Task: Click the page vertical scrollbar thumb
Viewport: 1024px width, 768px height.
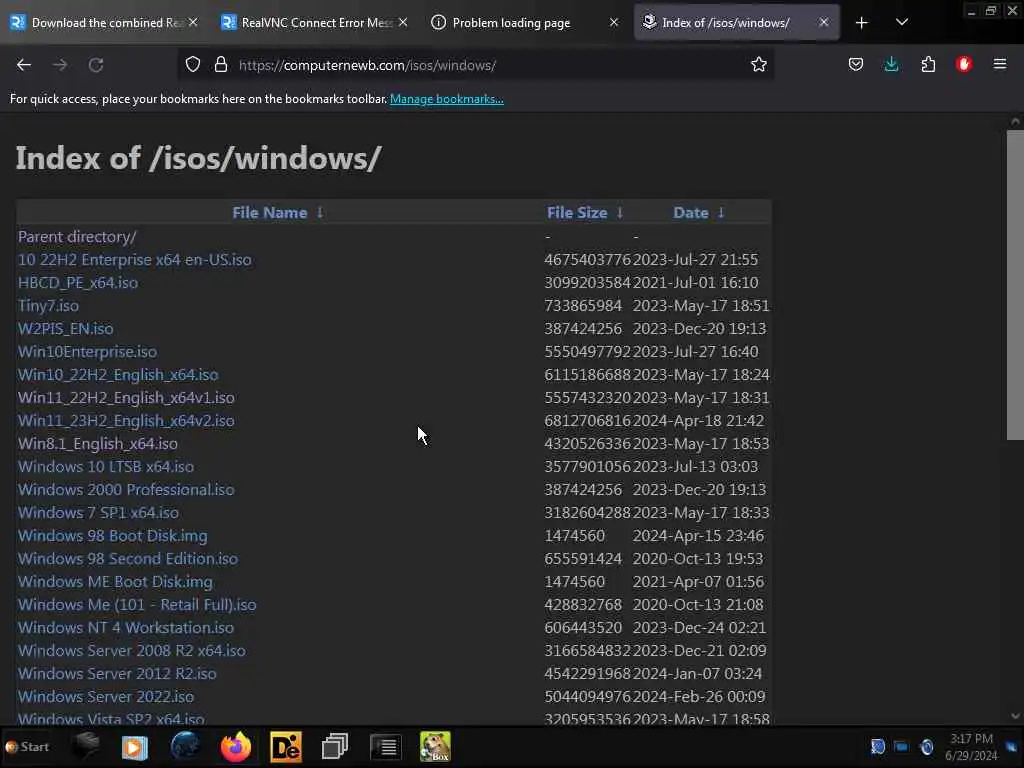Action: click(1015, 285)
